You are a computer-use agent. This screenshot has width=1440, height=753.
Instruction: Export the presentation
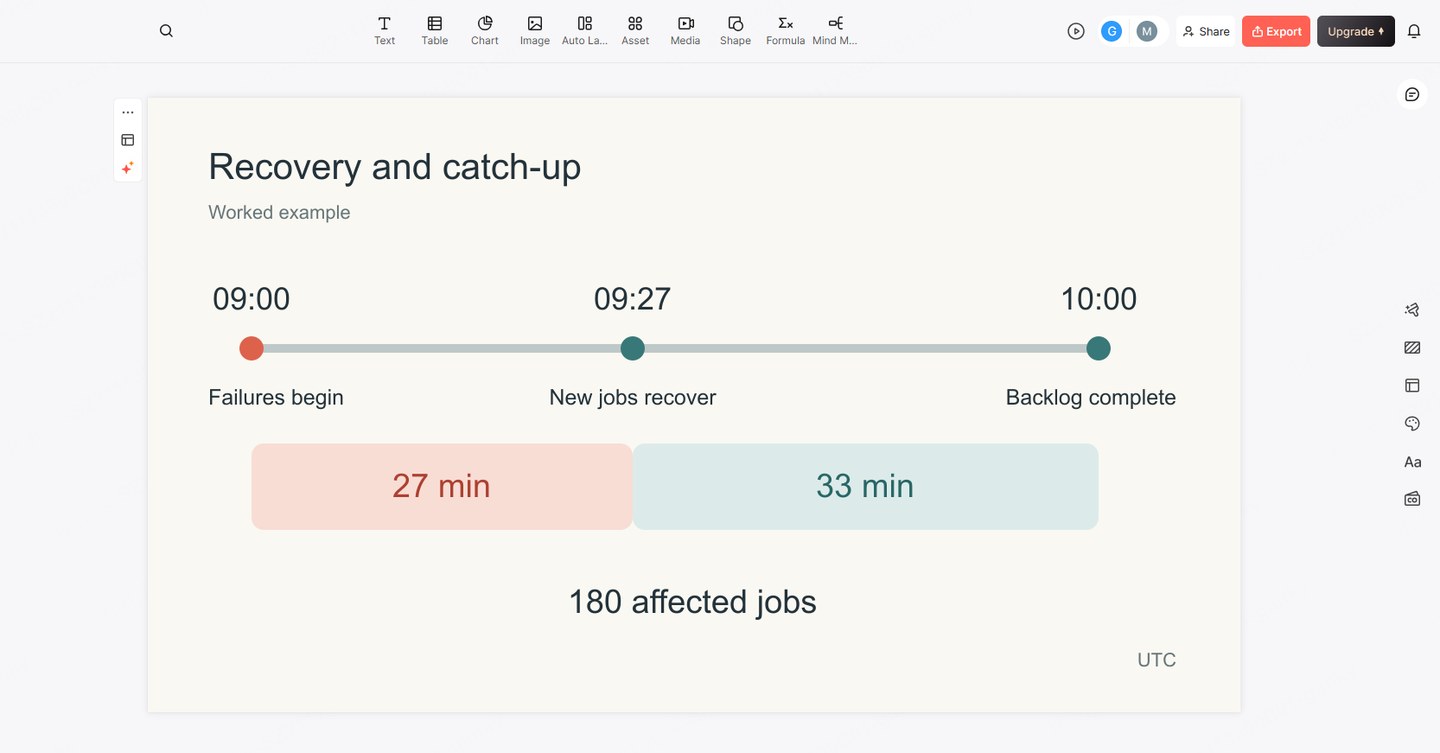pos(1276,31)
